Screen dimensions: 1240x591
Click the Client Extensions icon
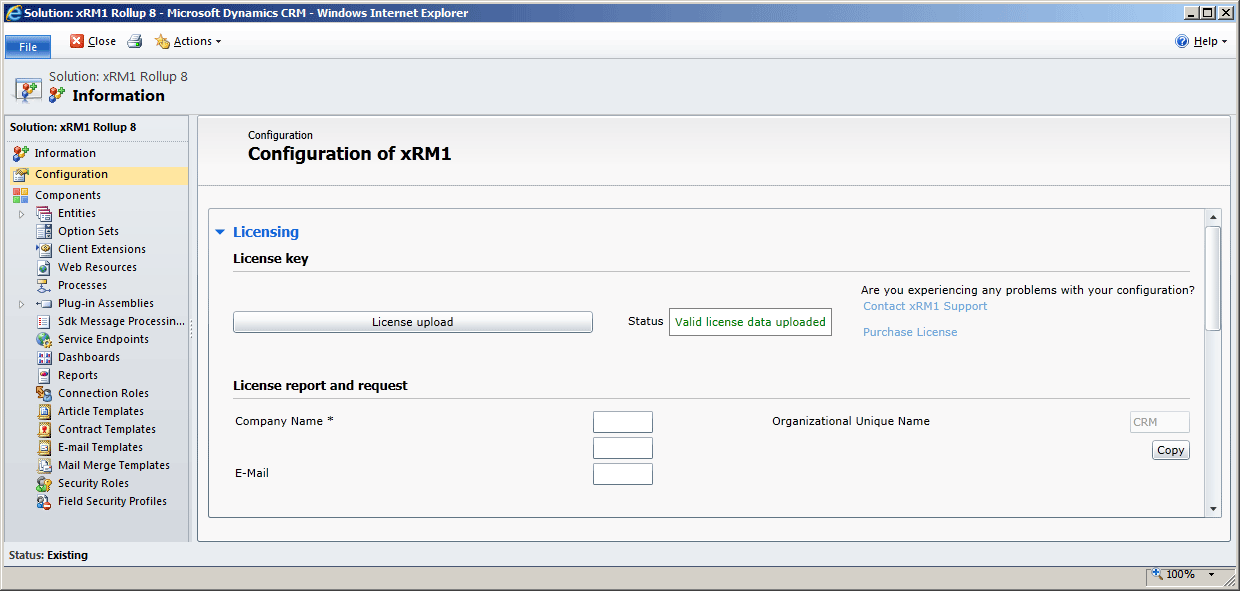click(44, 249)
